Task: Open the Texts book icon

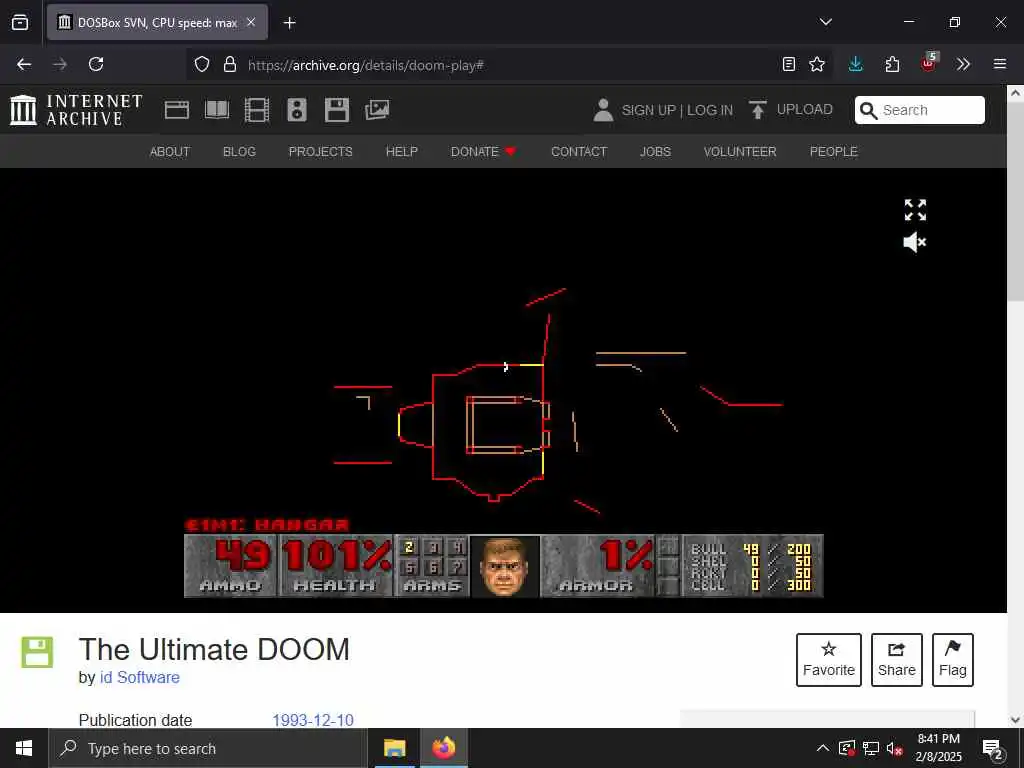Action: 217,110
